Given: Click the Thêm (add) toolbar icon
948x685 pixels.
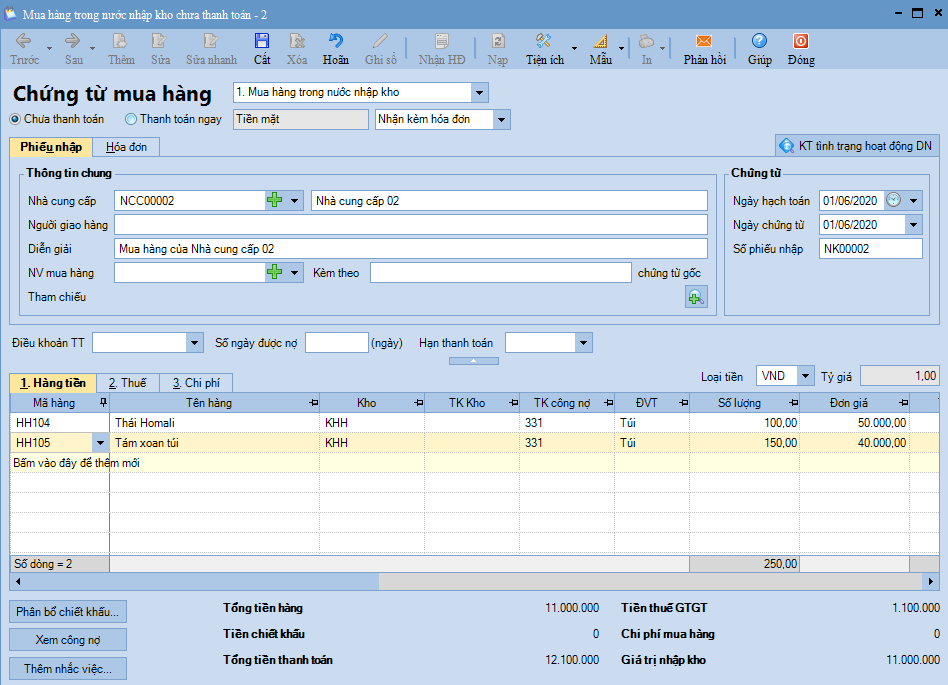Looking at the screenshot, I should pyautogui.click(x=120, y=41).
